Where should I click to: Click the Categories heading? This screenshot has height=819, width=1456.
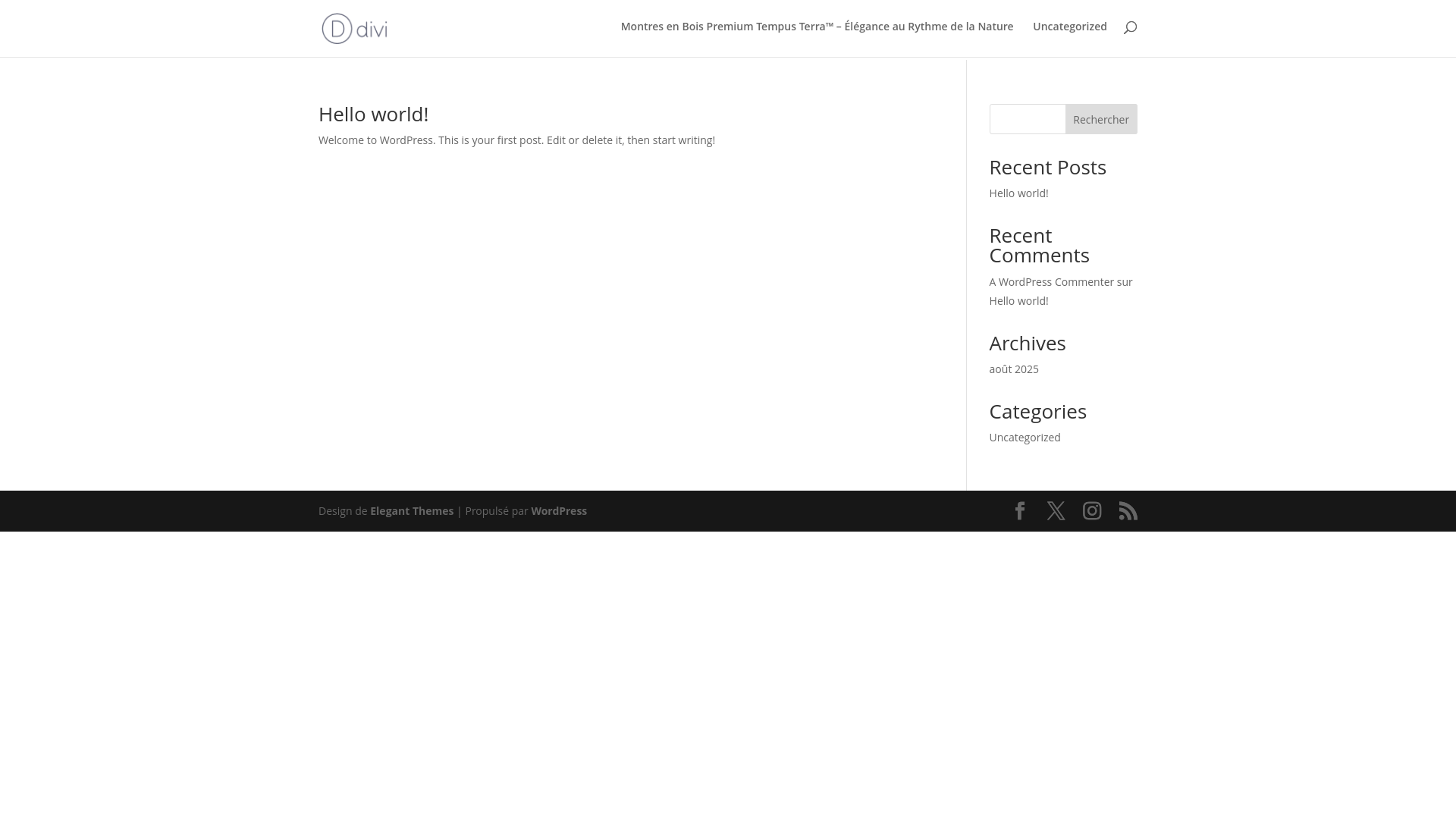point(1037,411)
